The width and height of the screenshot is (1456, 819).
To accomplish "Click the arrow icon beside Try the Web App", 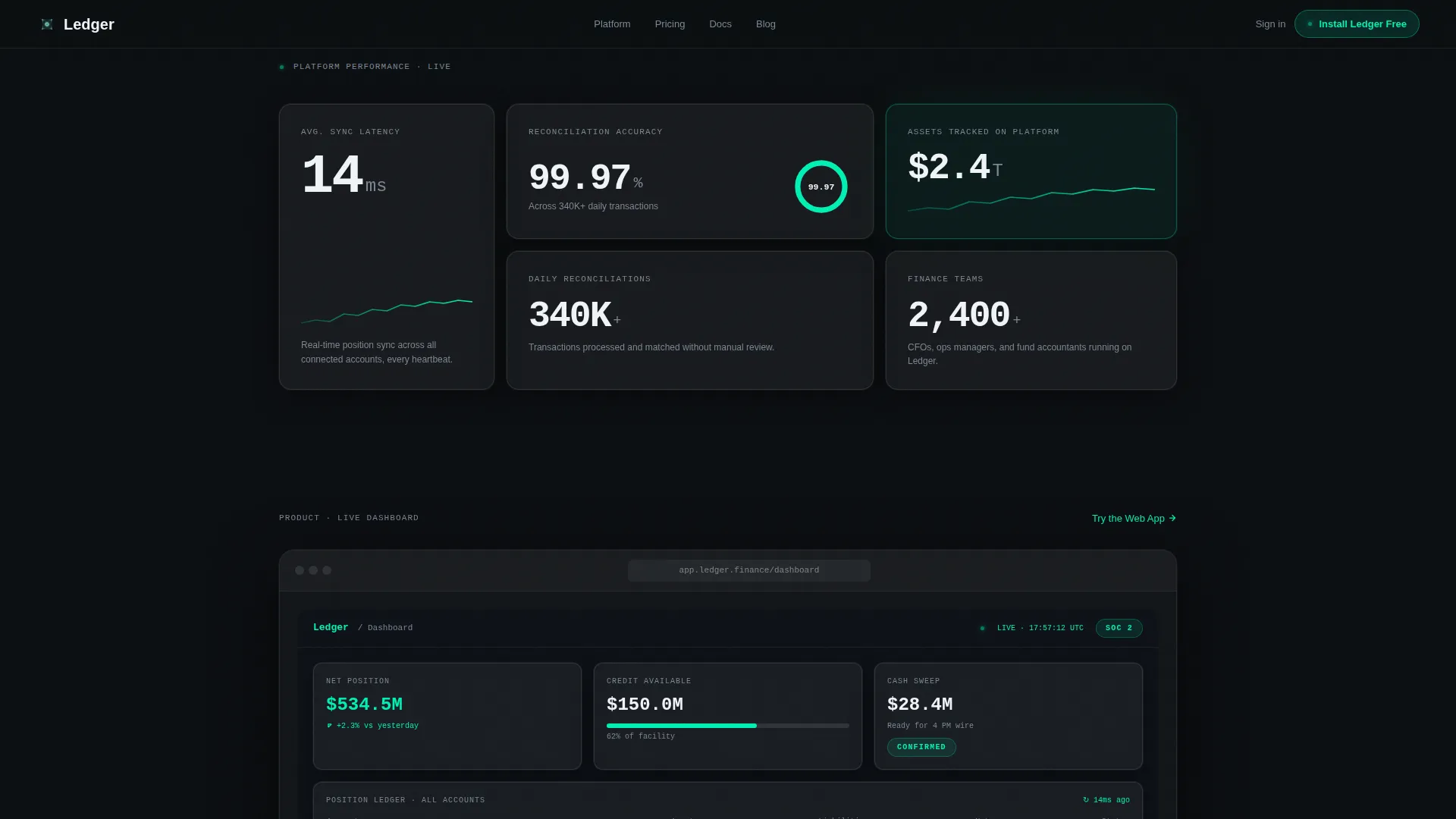I will point(1172,519).
